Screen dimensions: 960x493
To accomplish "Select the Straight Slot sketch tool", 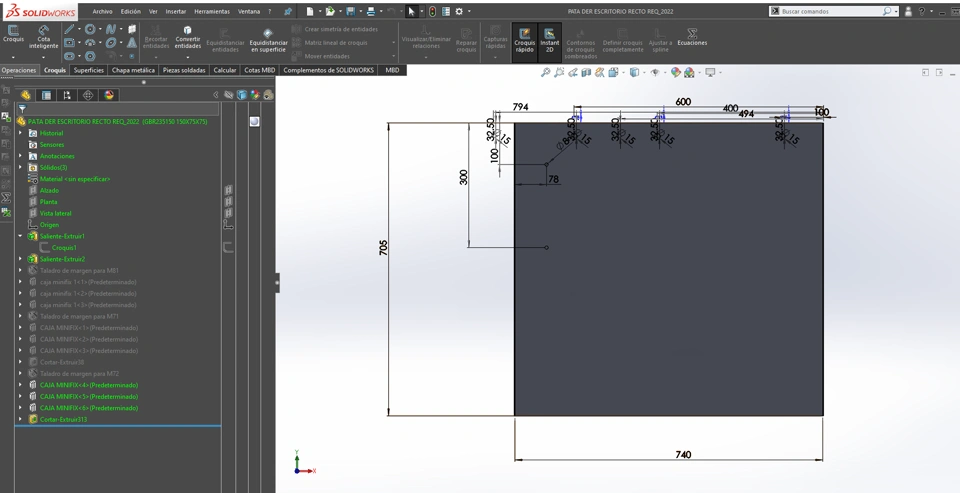I will (69, 56).
